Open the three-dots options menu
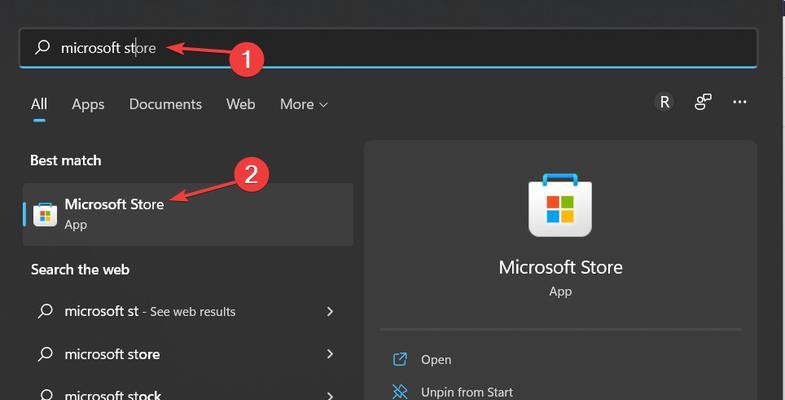This screenshot has height=400, width=785. [739, 102]
